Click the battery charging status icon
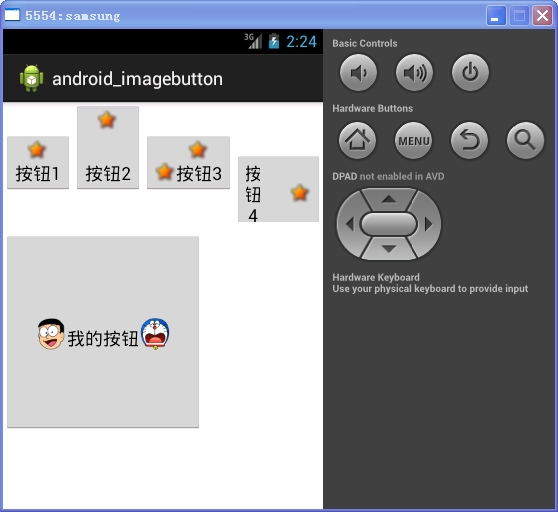The image size is (558, 512). pyautogui.click(x=274, y=41)
